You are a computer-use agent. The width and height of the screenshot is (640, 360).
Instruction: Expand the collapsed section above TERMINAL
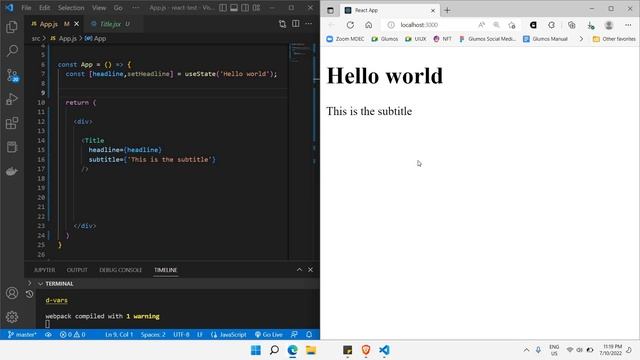click(29, 283)
